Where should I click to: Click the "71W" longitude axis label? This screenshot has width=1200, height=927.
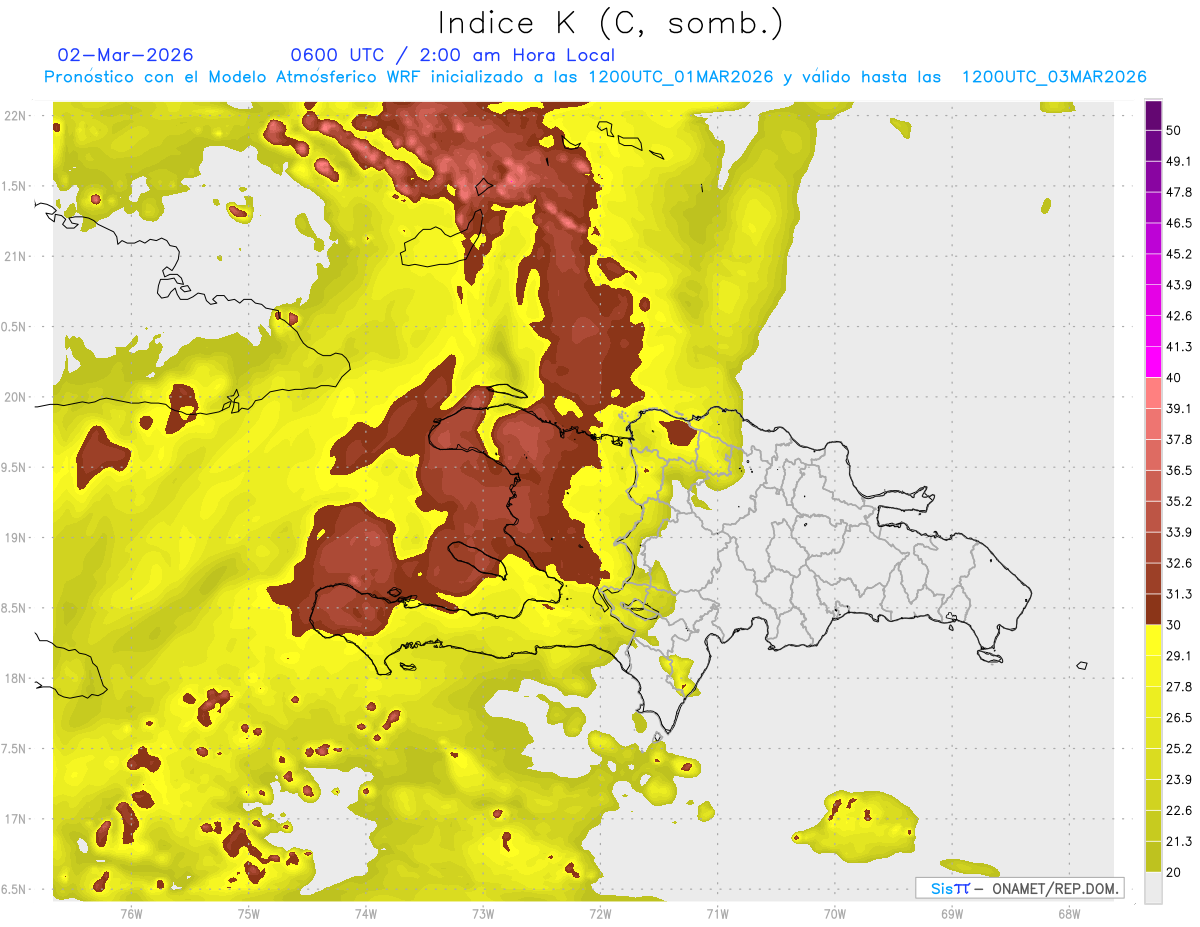(x=717, y=914)
